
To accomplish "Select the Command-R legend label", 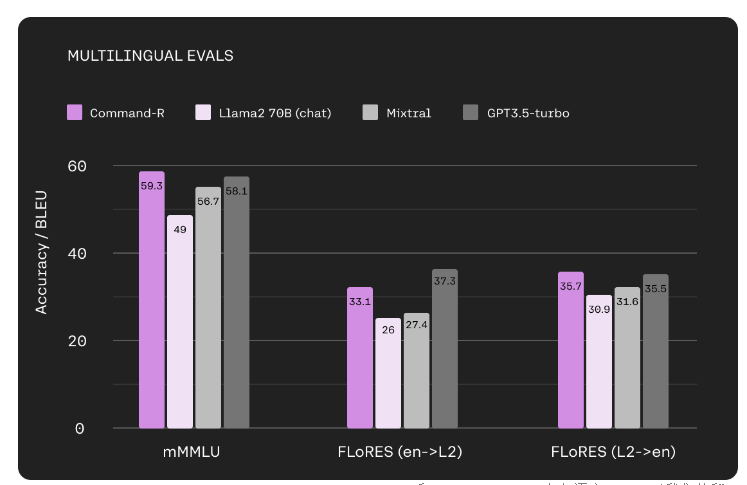I will [x=127, y=112].
